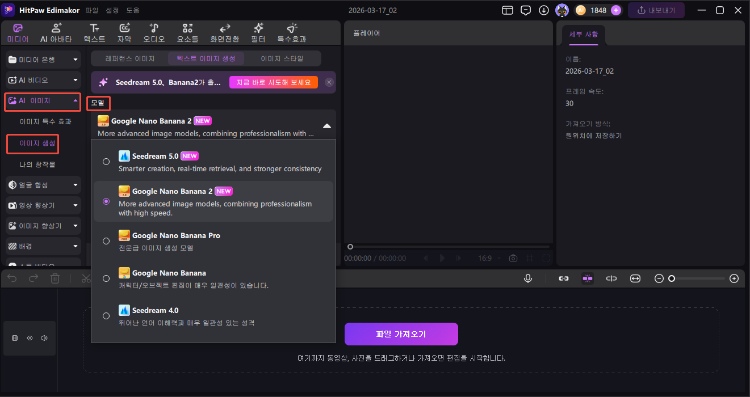The height and width of the screenshot is (397, 750).
Task: Add credits with the purple plus icon
Action: click(616, 10)
